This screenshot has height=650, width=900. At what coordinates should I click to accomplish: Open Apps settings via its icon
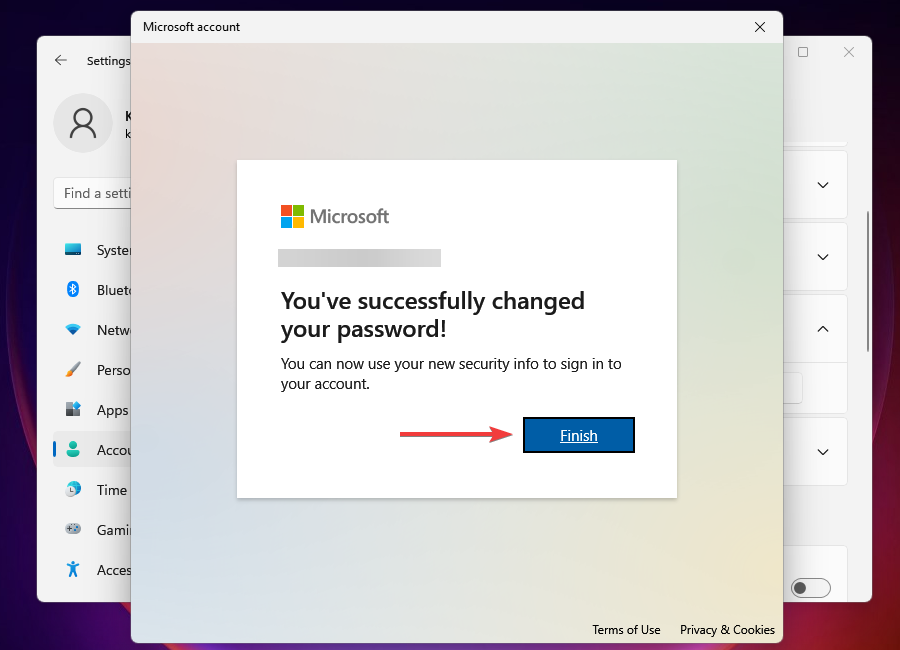pyautogui.click(x=73, y=409)
